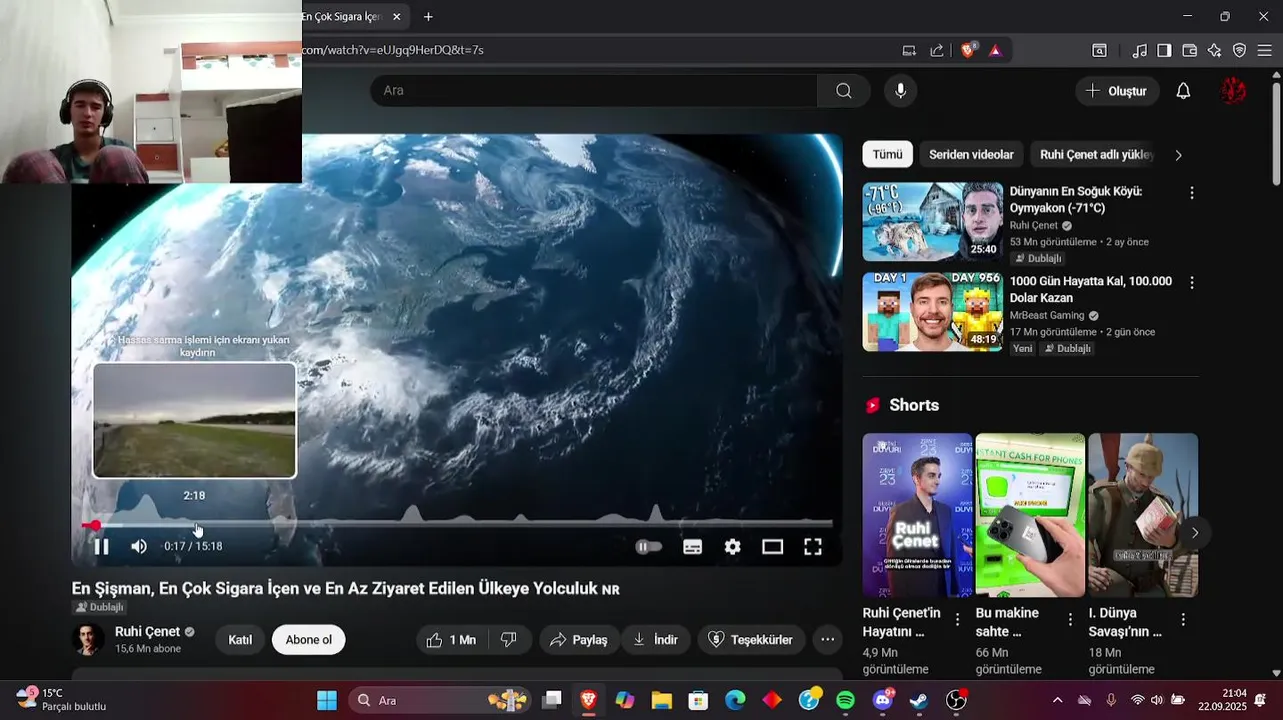The height and width of the screenshot is (720, 1283).
Task: Pause the playing YouTube video
Action: 101,546
